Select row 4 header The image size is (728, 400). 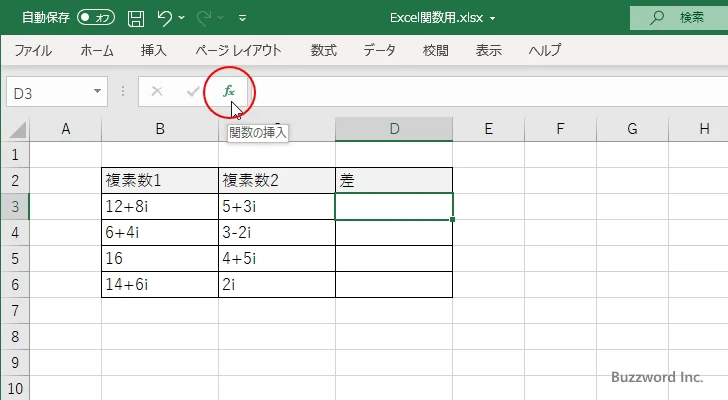point(15,232)
